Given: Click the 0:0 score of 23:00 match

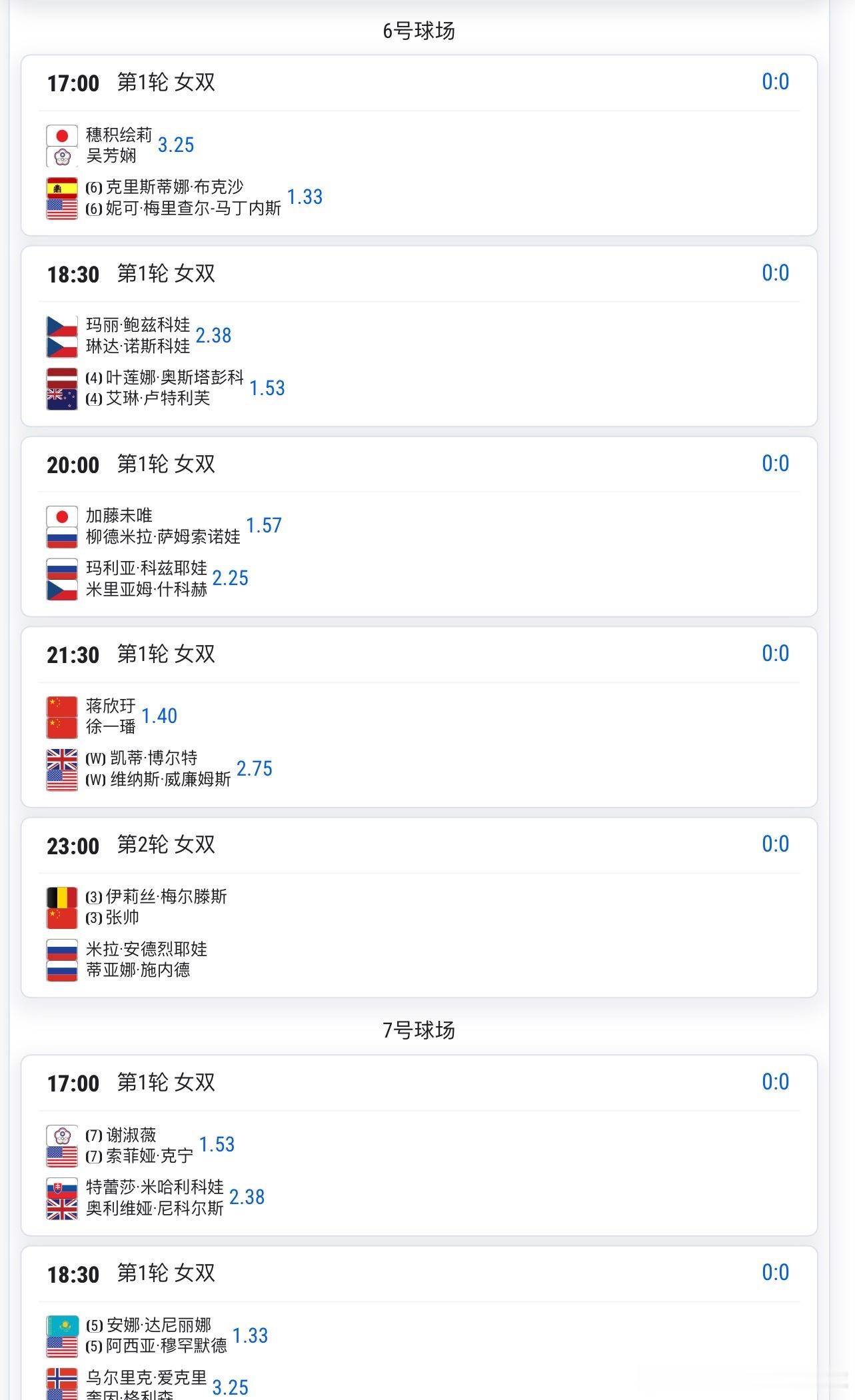Looking at the screenshot, I should pyautogui.click(x=775, y=844).
